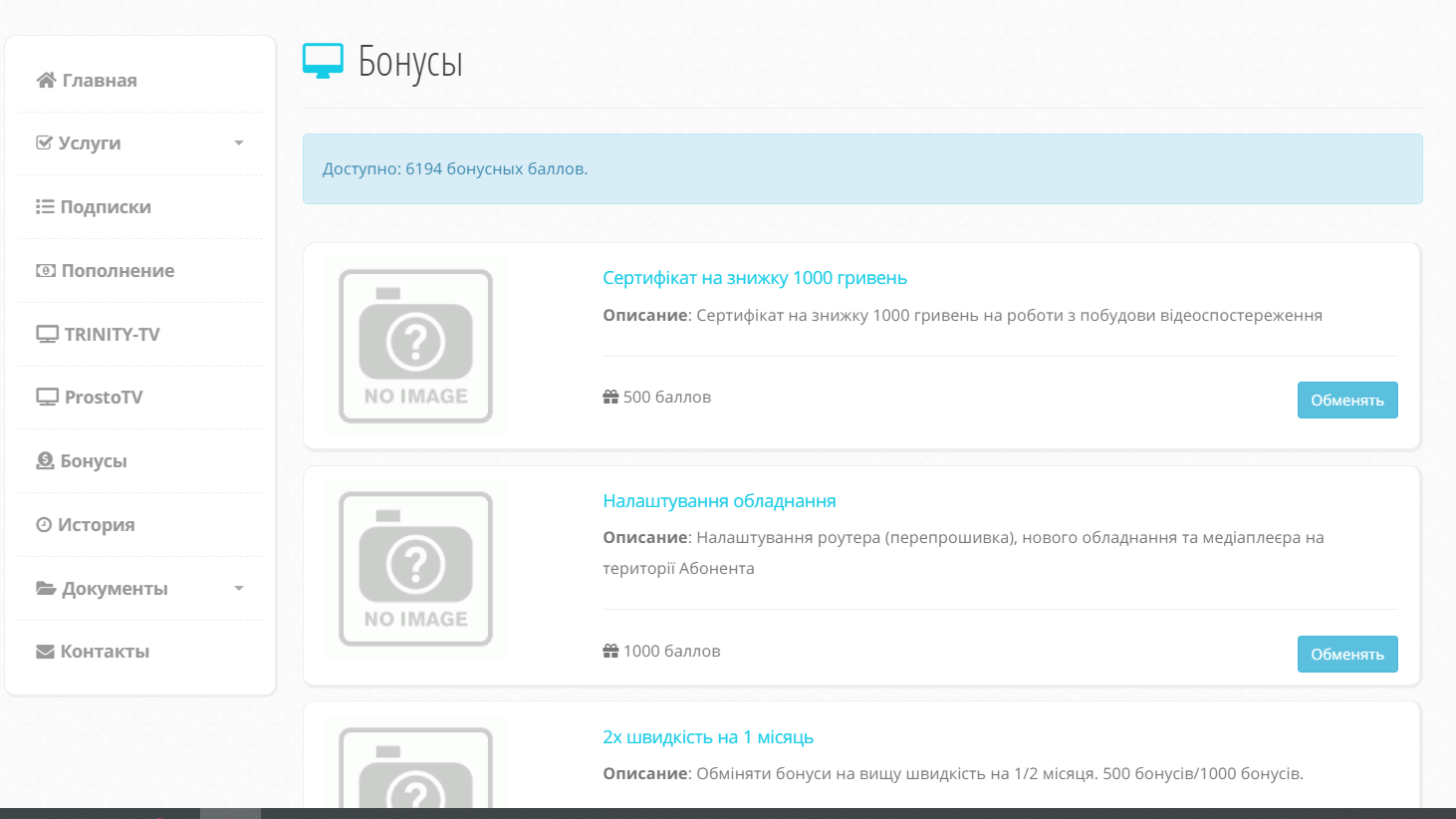
Task: Click the envelope icon beside Контакты
Action: click(x=45, y=652)
